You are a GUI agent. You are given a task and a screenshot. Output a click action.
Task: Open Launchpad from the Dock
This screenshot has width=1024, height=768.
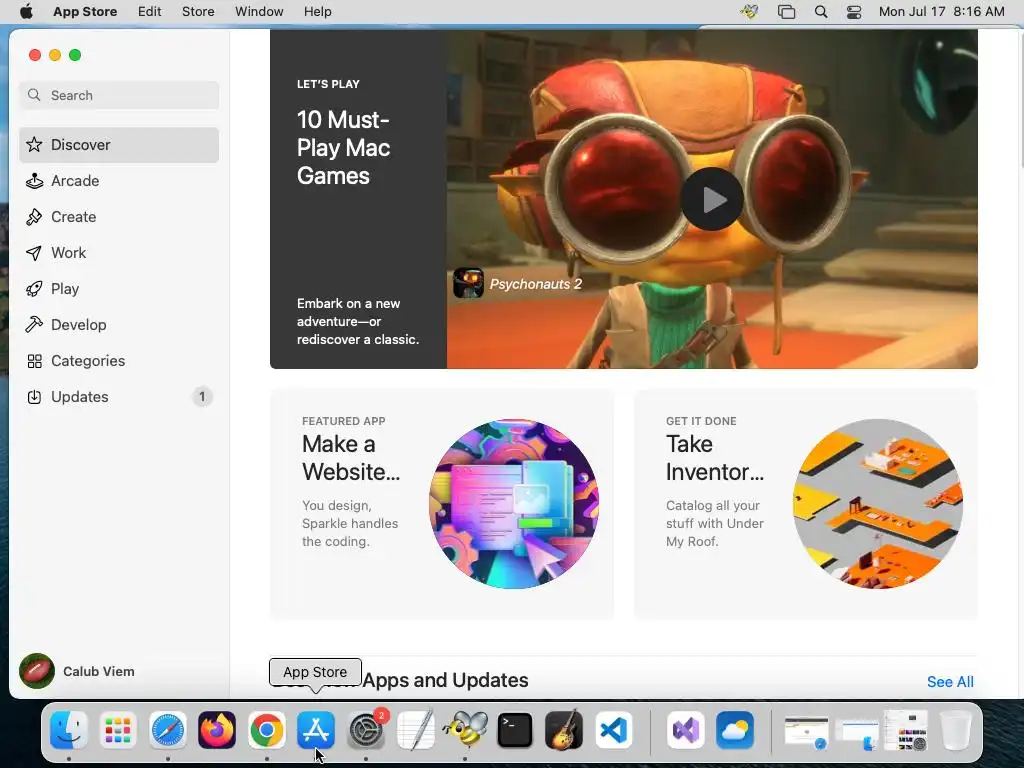[x=118, y=730]
